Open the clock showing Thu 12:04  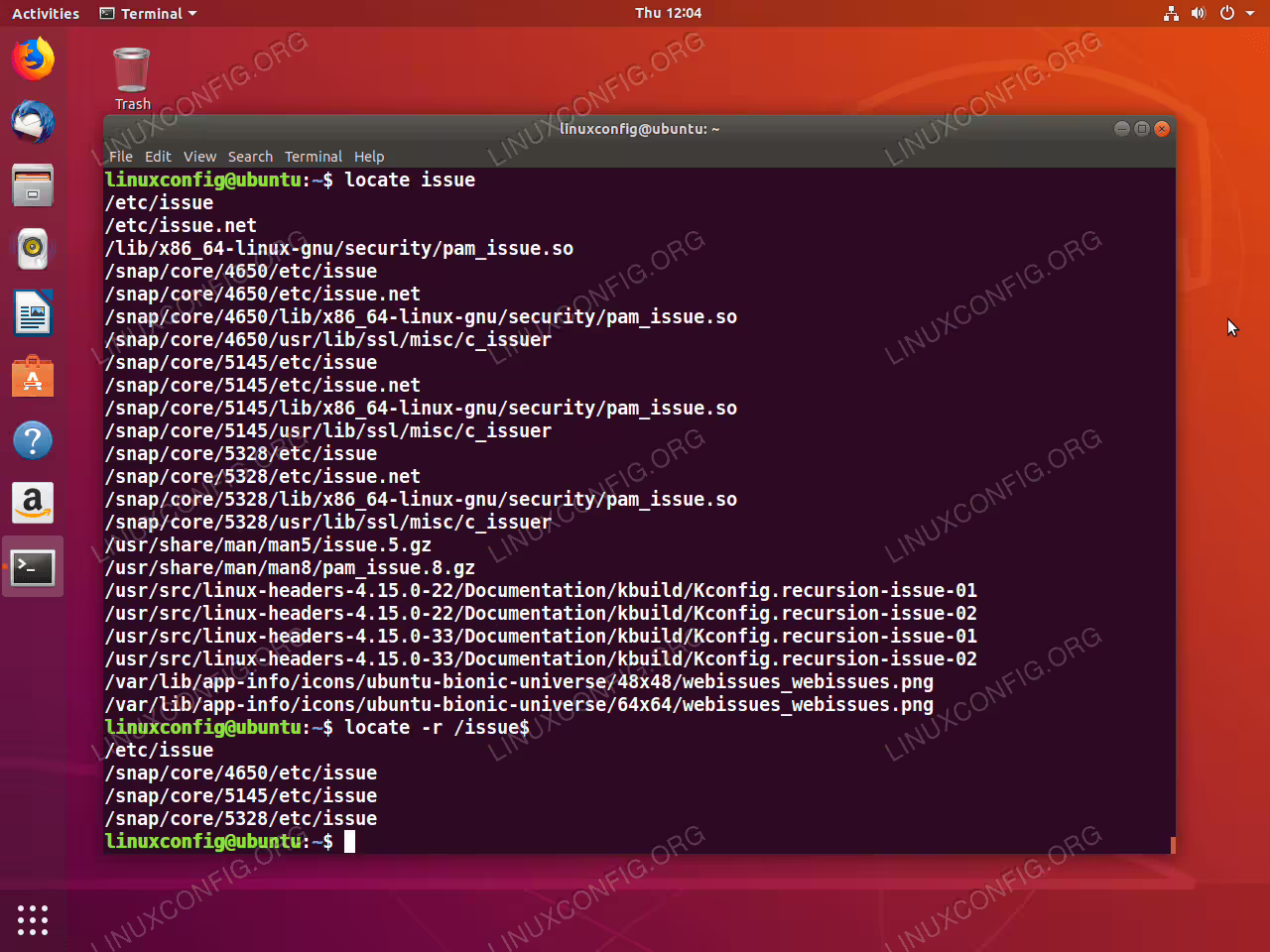(668, 13)
